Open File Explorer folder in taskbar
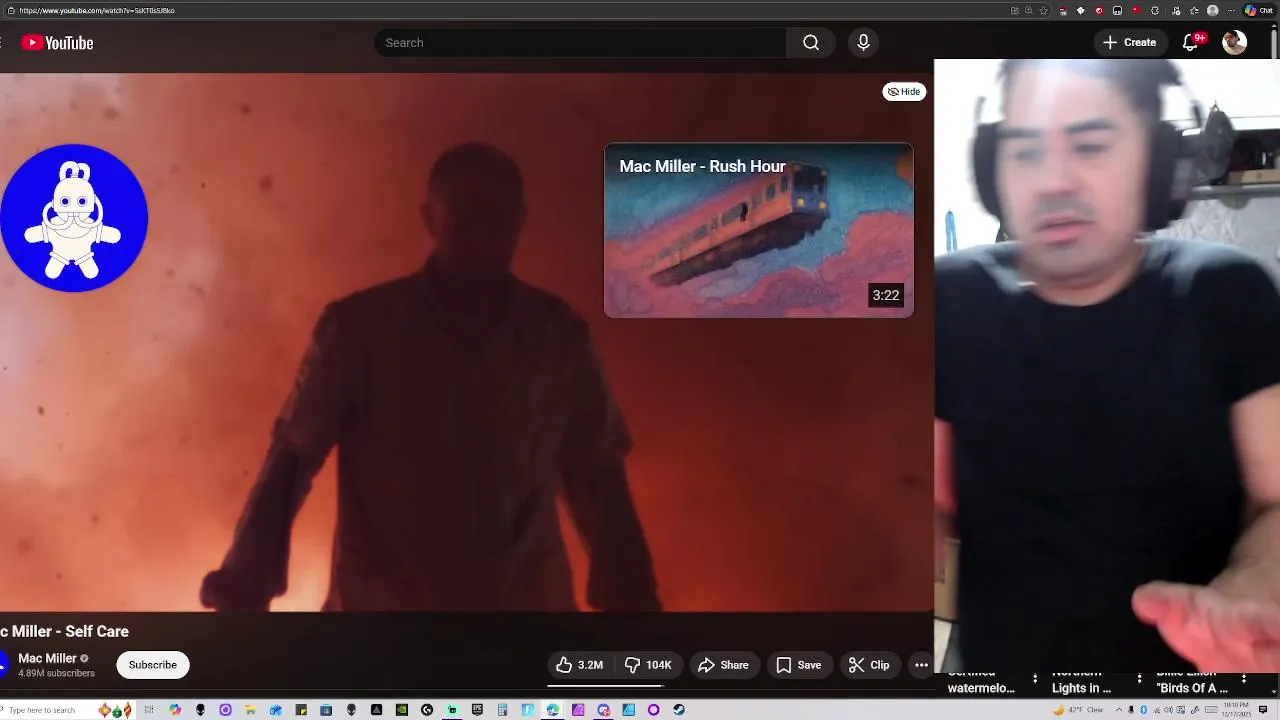Viewport: 1280px width, 720px height. coord(250,710)
